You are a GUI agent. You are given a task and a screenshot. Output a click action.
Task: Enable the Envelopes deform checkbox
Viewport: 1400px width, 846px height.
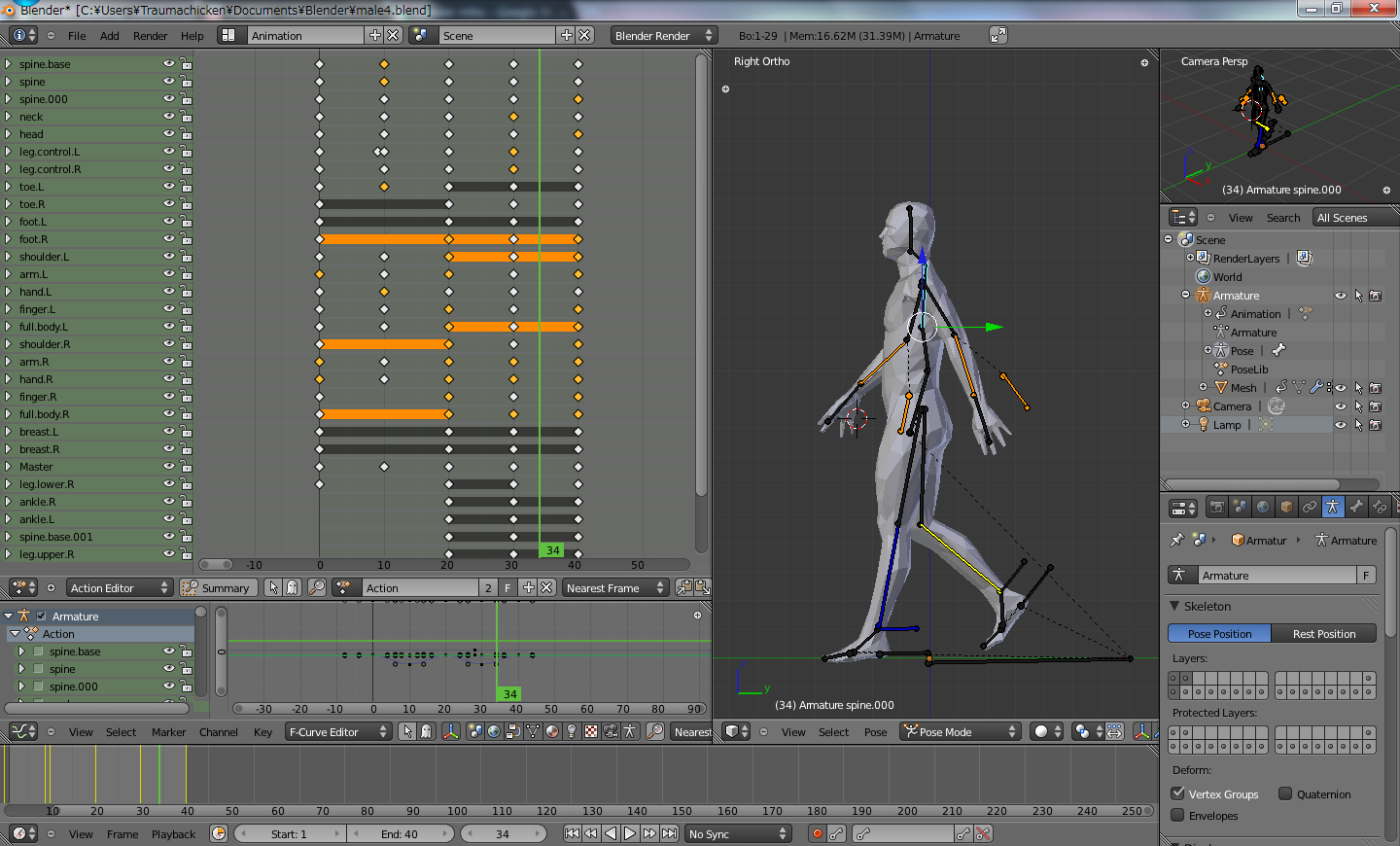pyautogui.click(x=1177, y=815)
